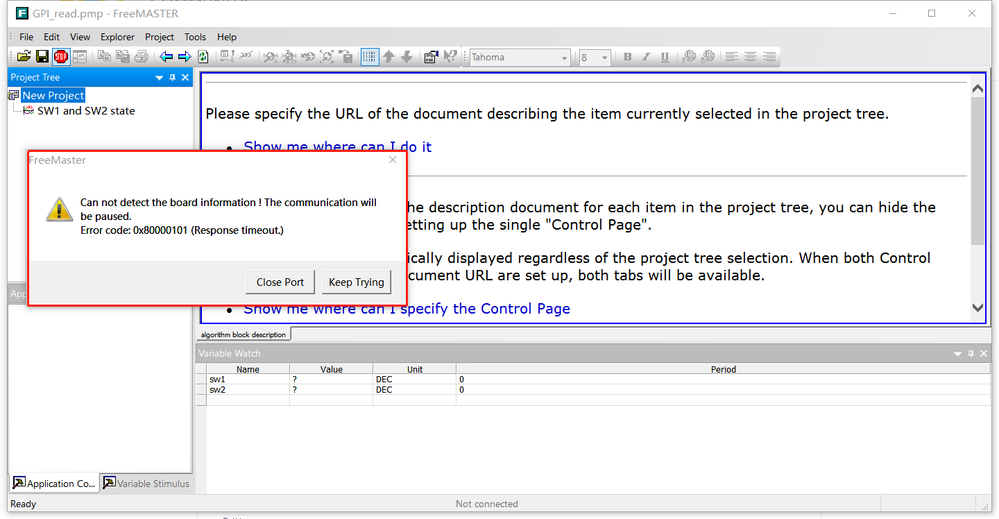999x519 pixels.
Task: Open the Explorer menu
Action: (x=117, y=37)
